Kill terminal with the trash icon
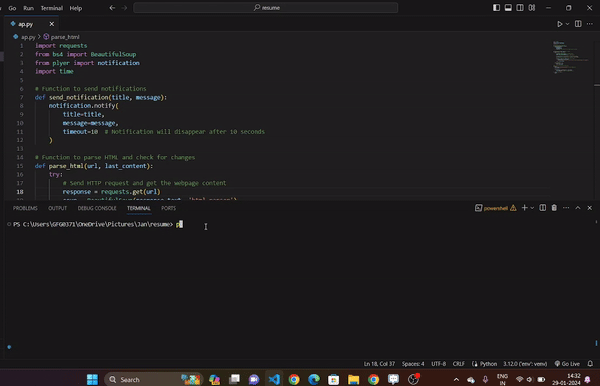Screen dimensions: 600x386 tap(554, 208)
